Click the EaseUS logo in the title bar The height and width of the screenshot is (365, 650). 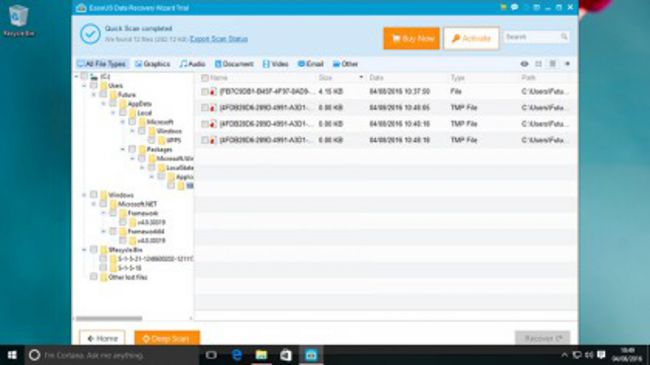[x=81, y=8]
